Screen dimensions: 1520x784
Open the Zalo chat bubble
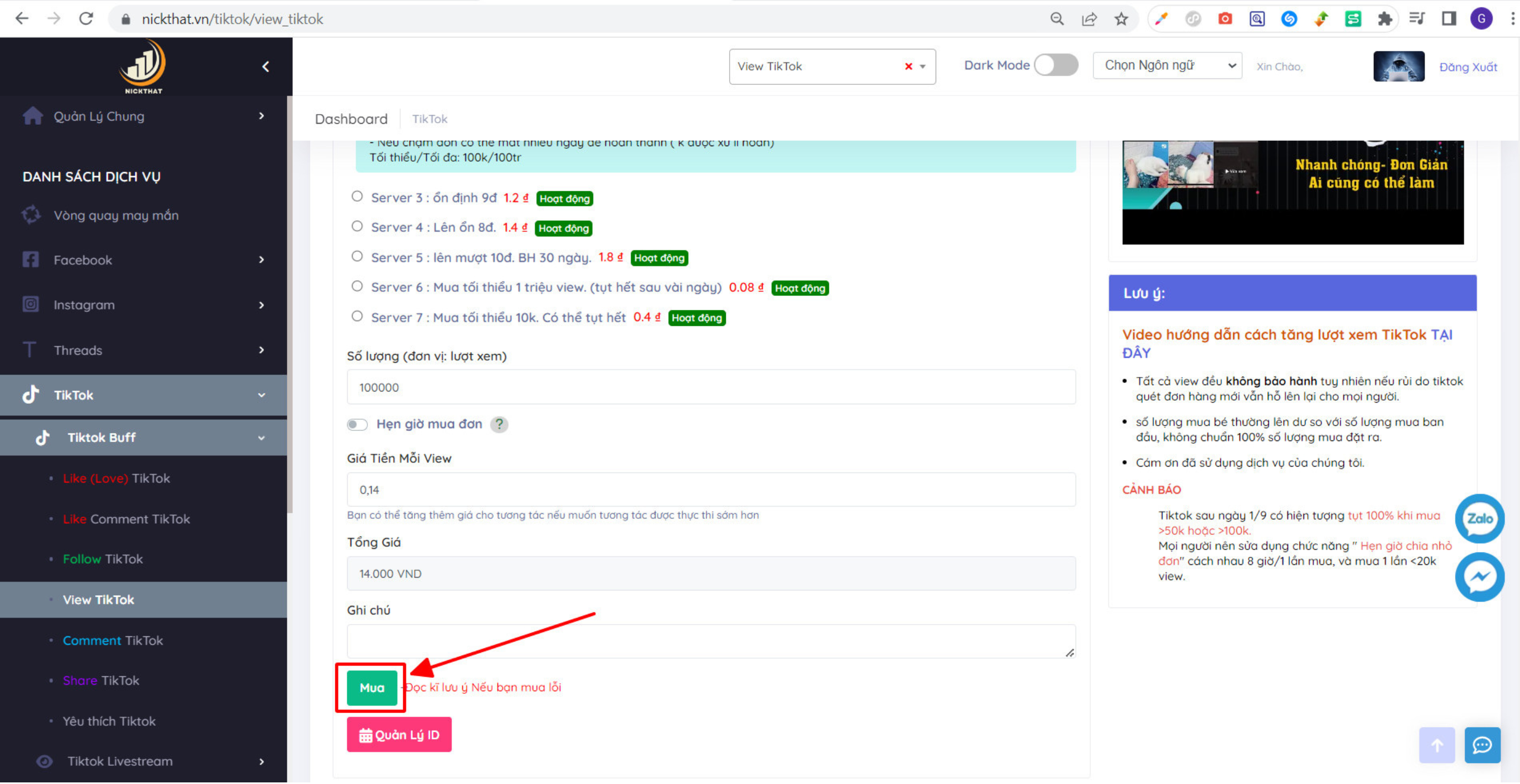tap(1480, 518)
